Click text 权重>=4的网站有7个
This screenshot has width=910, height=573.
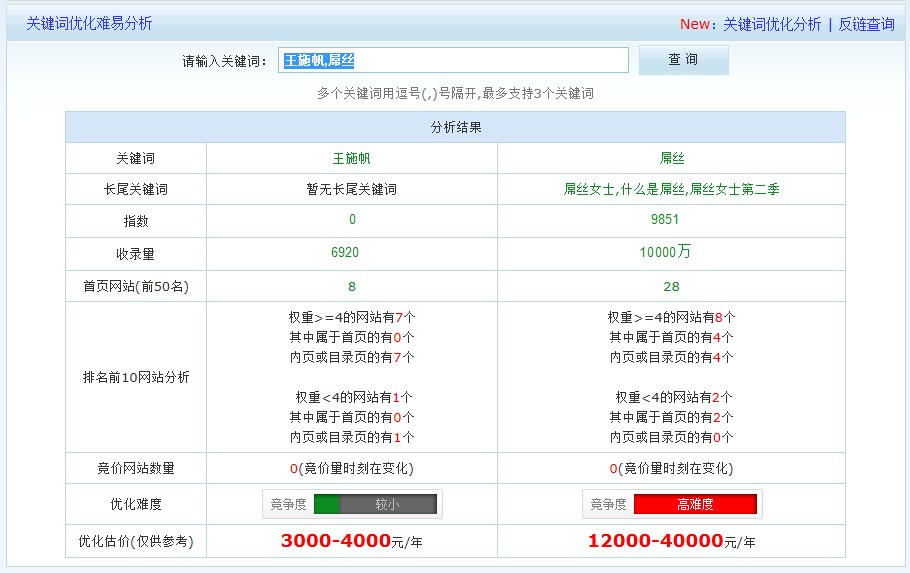pos(352,318)
